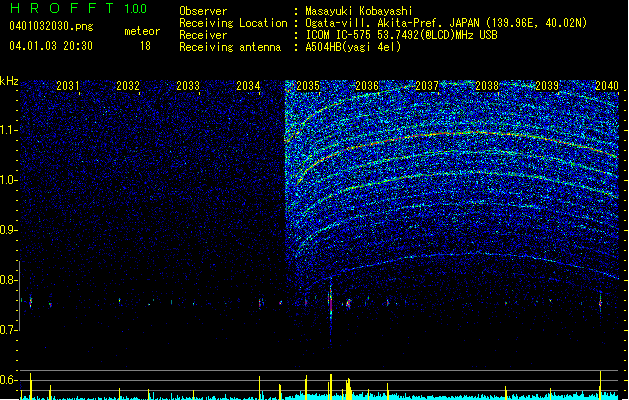Click the 'Observer' label
This screenshot has height=400, width=629.
coord(203,11)
